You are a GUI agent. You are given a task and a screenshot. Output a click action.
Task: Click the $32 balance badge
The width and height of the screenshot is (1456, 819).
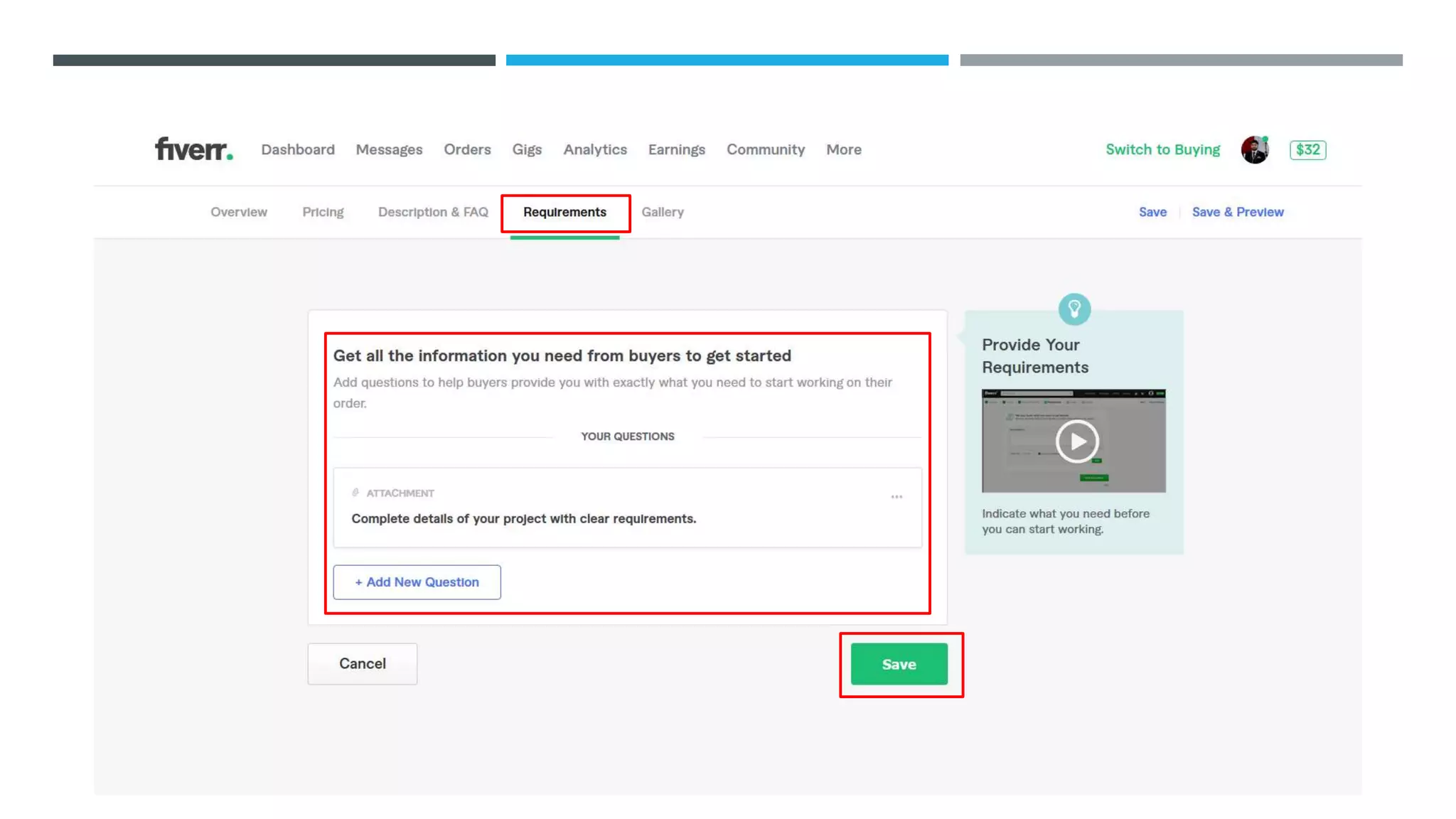click(1307, 150)
